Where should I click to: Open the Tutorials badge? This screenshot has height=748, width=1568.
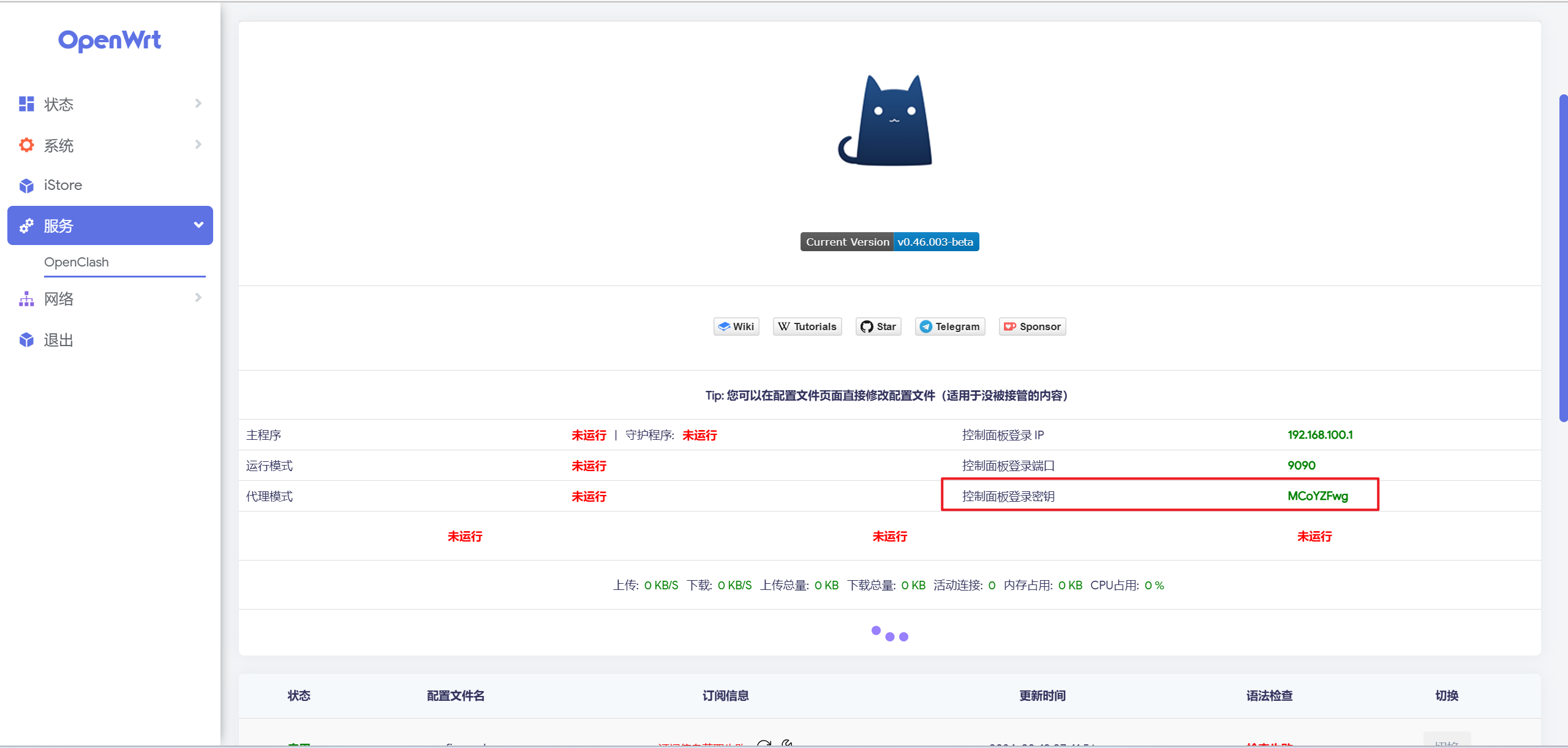tap(807, 327)
